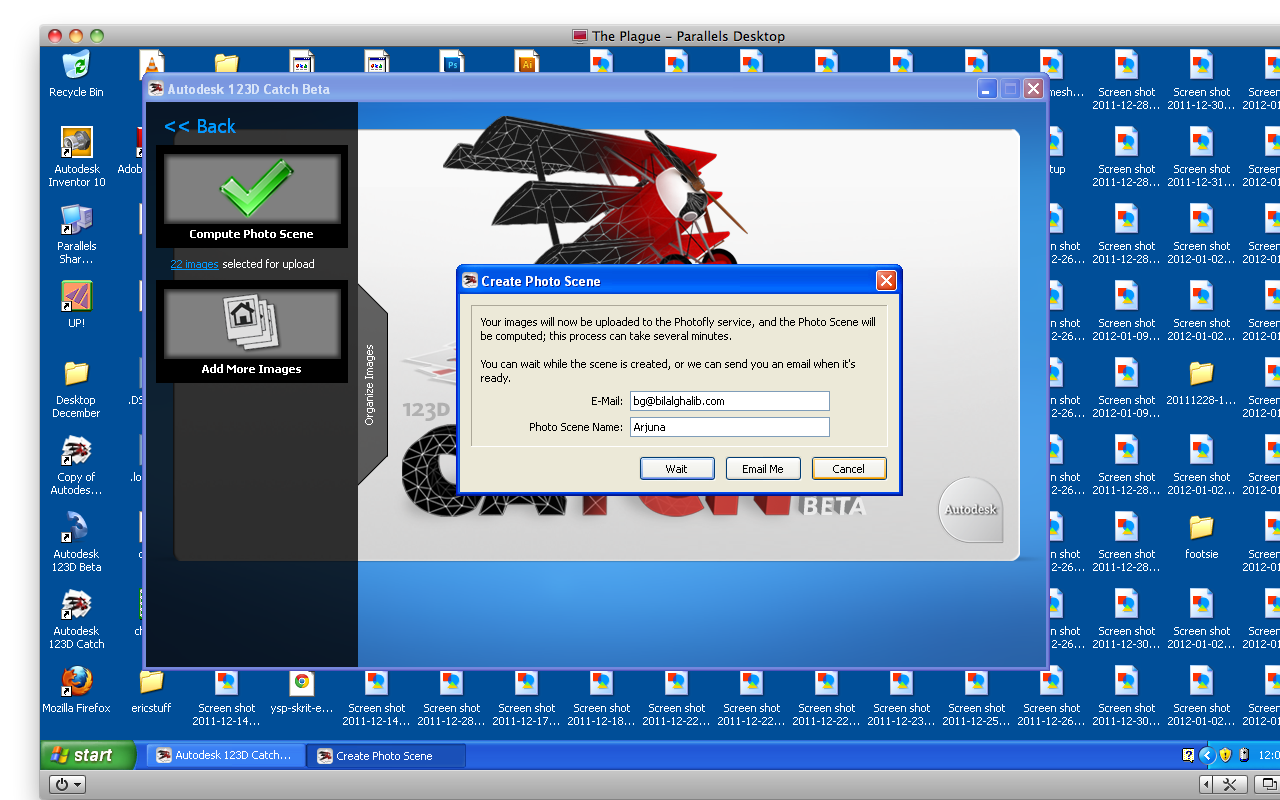The image size is (1280, 800).
Task: Follow the 22 images selected link
Action: 194,264
